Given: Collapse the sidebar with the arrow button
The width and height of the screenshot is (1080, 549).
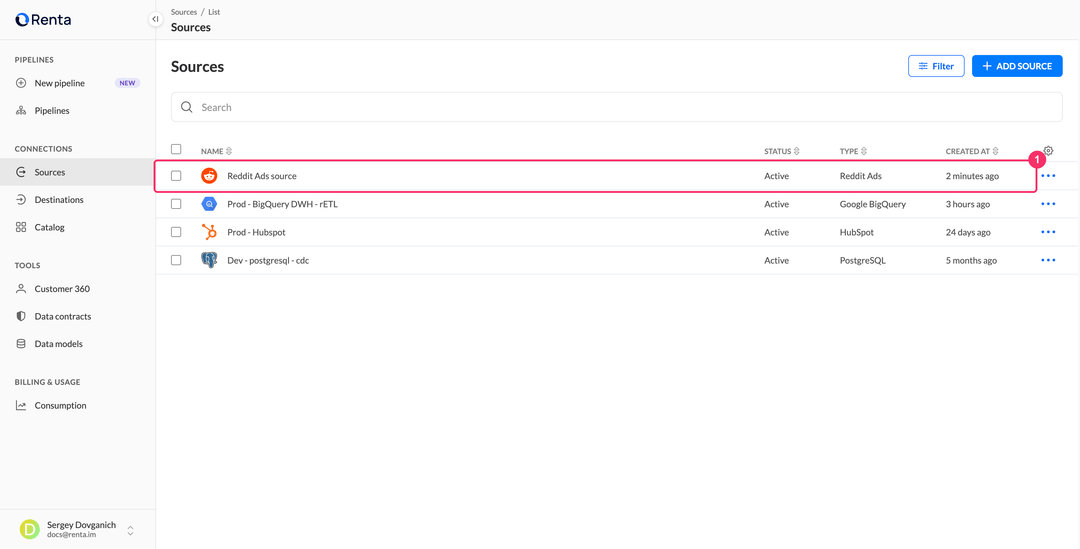Looking at the screenshot, I should (x=155, y=19).
